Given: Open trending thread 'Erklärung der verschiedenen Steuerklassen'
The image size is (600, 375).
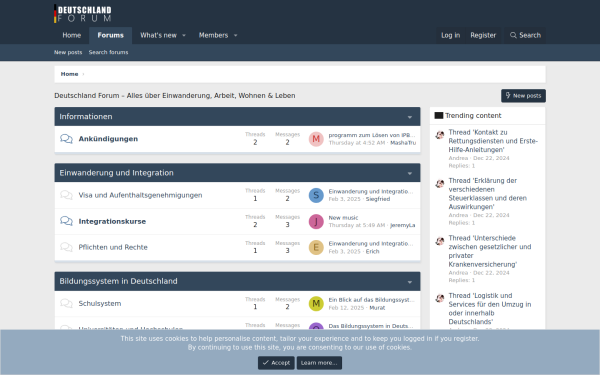Looking at the screenshot, I should [x=488, y=194].
